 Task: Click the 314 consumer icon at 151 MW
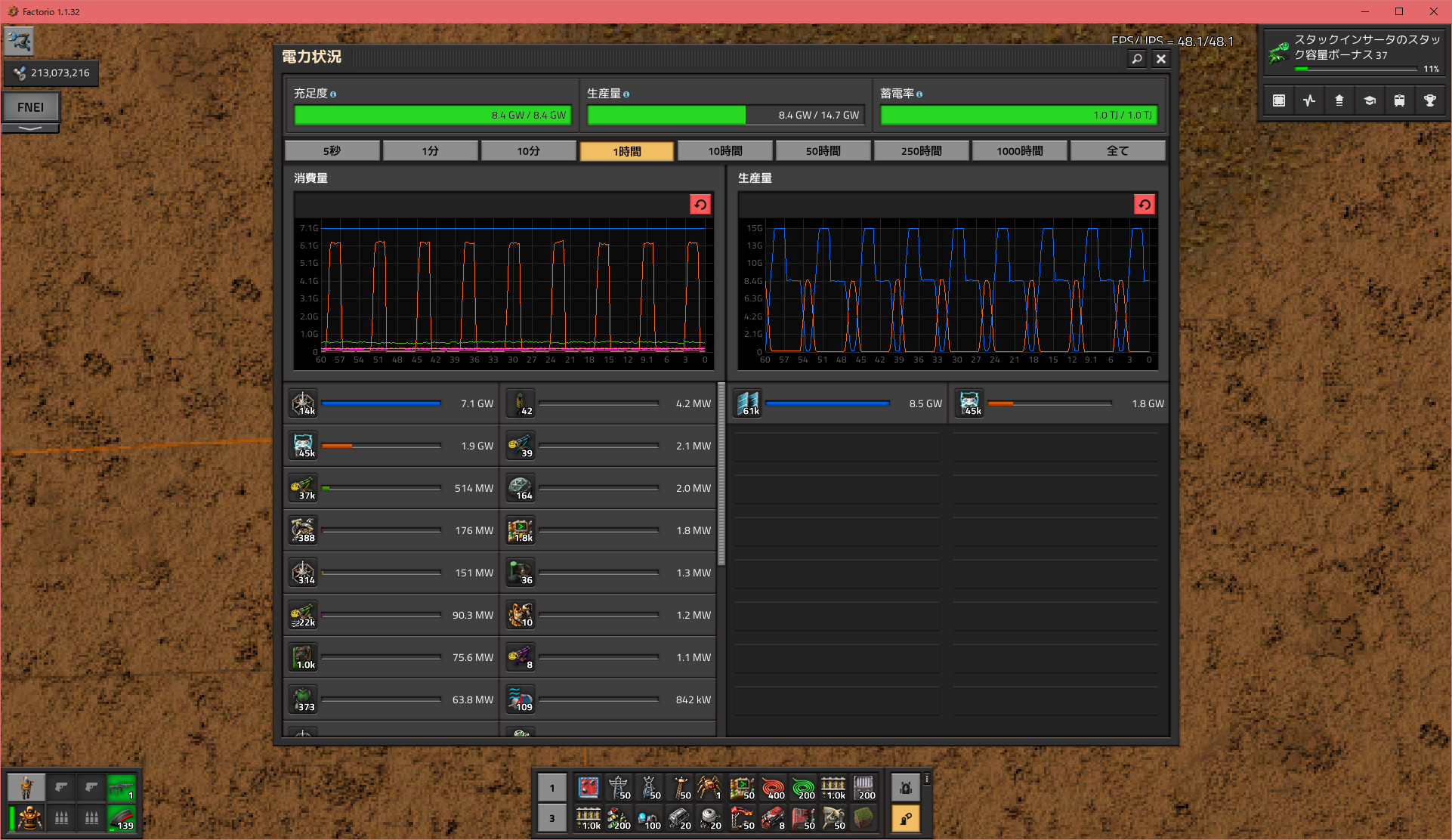tap(304, 573)
